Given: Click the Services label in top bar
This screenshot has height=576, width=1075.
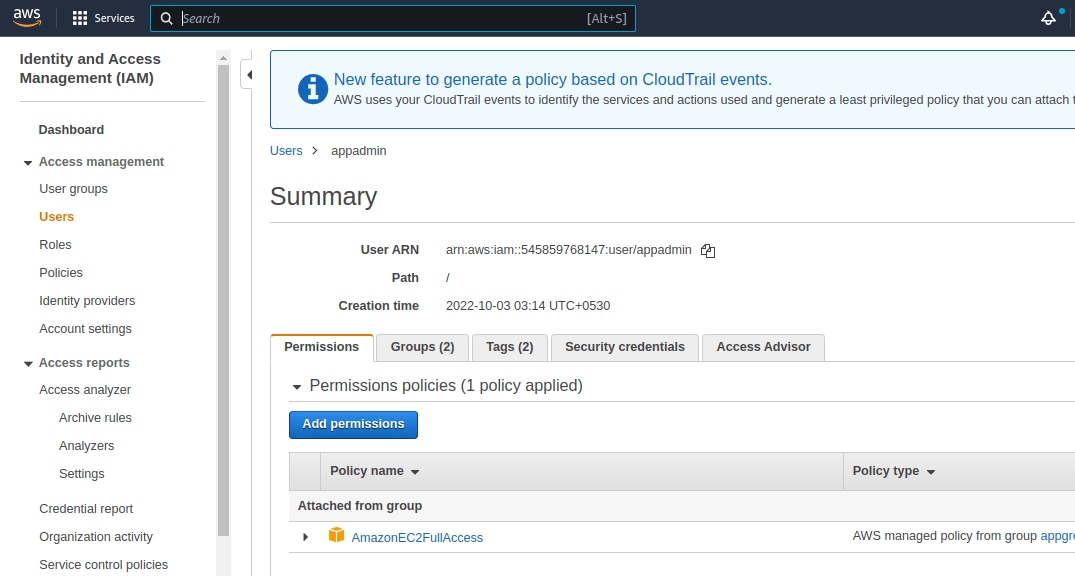Looking at the screenshot, I should pyautogui.click(x=114, y=19).
